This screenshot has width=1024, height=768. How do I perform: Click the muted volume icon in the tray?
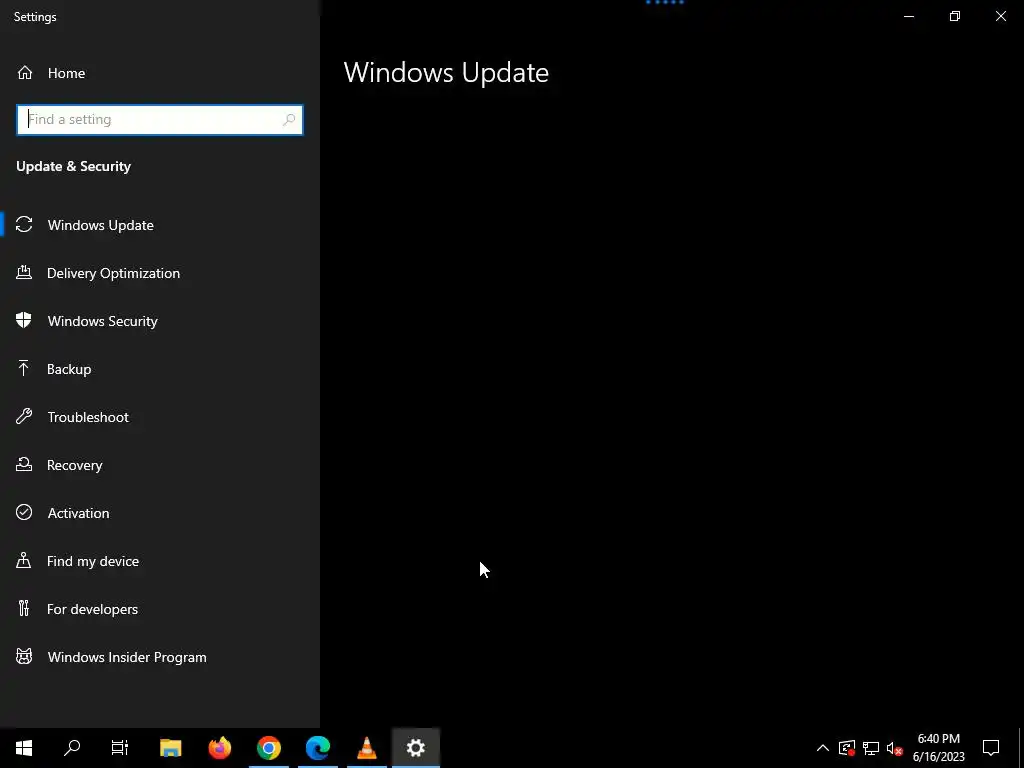(894, 748)
